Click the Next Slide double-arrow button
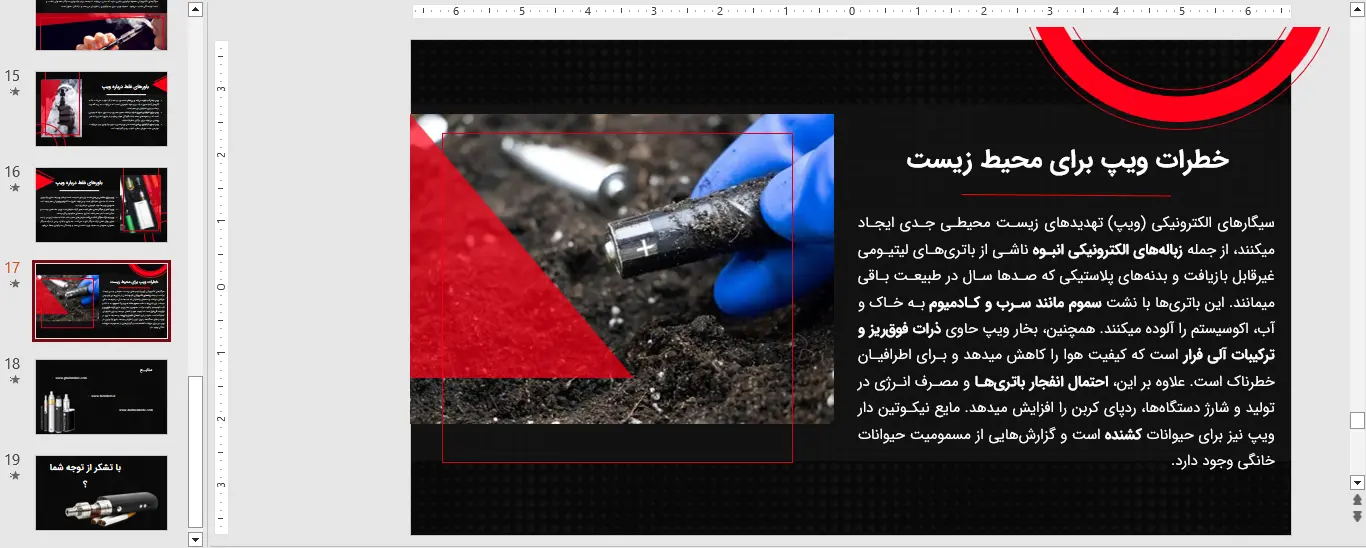Viewport: 1366px width, 548px height. coord(1357,516)
